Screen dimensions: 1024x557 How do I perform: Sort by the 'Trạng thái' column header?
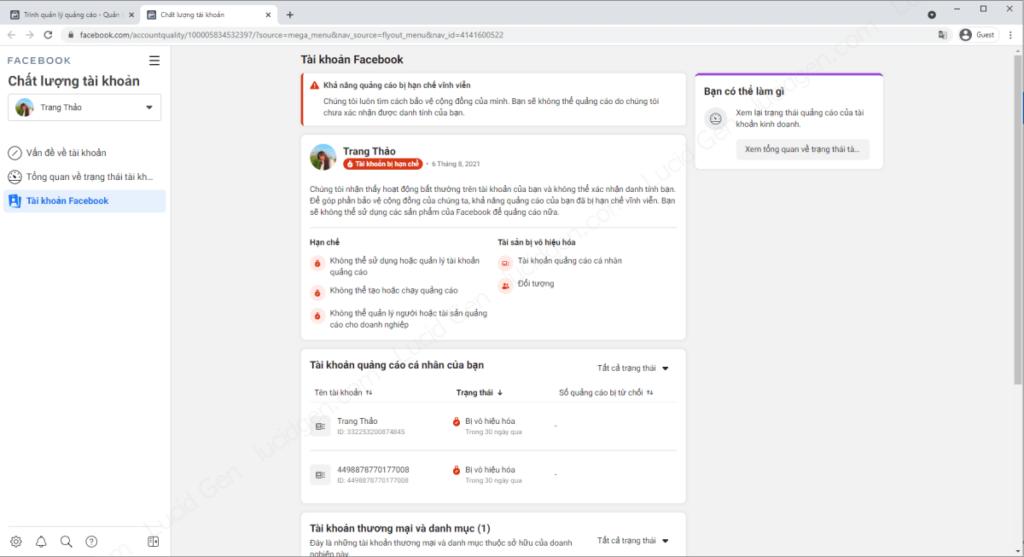pyautogui.click(x=479, y=393)
